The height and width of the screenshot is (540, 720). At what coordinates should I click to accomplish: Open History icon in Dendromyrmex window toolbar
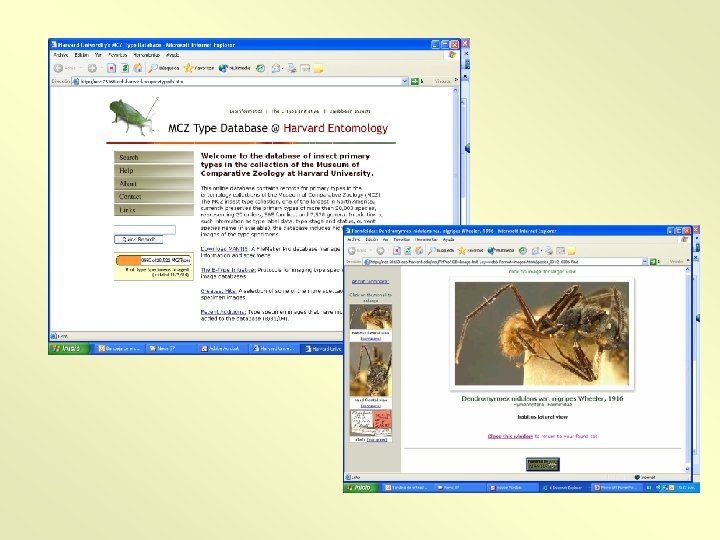click(523, 251)
